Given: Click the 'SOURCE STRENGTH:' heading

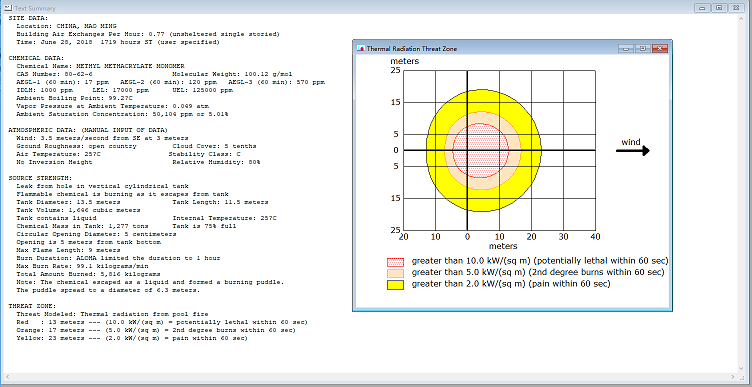Looking at the screenshot, I should [x=40, y=178].
